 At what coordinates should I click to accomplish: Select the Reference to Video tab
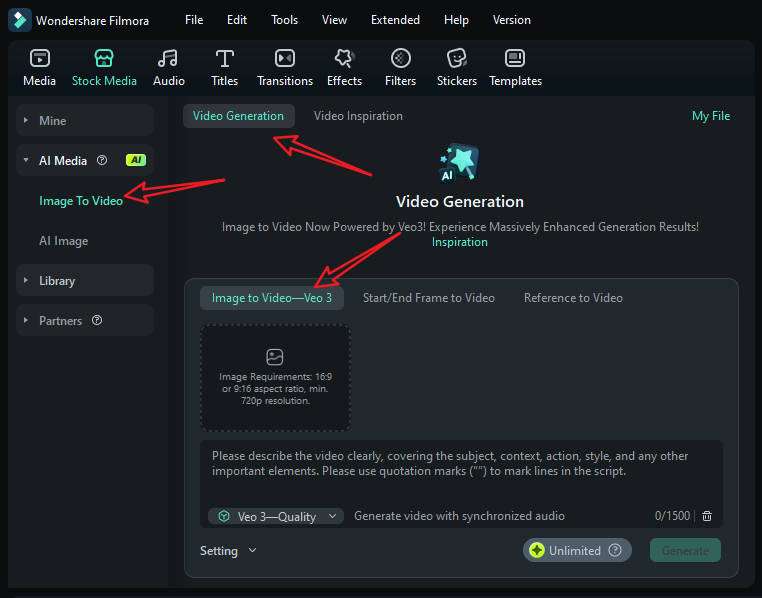pyautogui.click(x=573, y=298)
